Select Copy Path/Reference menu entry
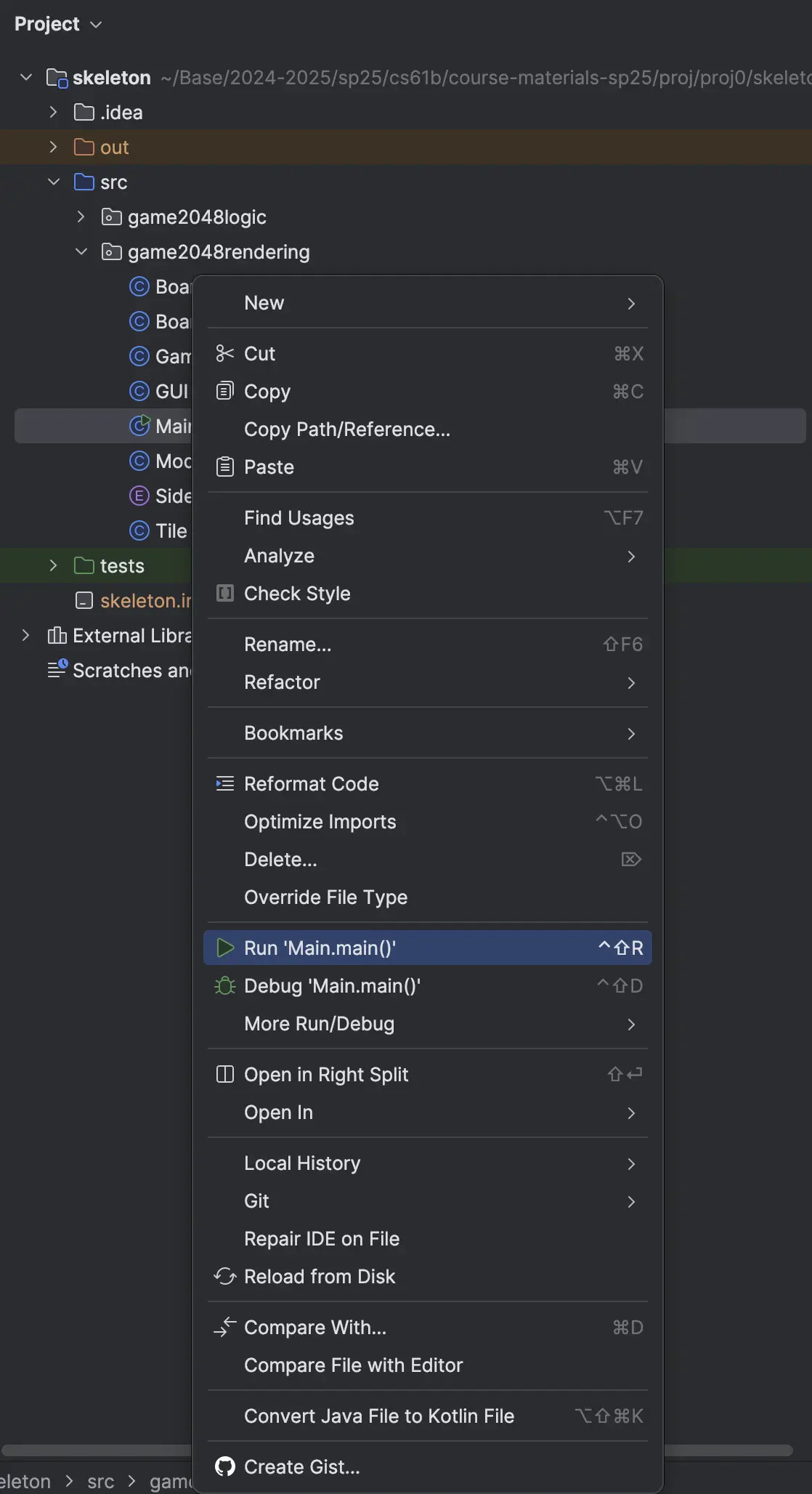The width and height of the screenshot is (812, 1494). click(347, 429)
